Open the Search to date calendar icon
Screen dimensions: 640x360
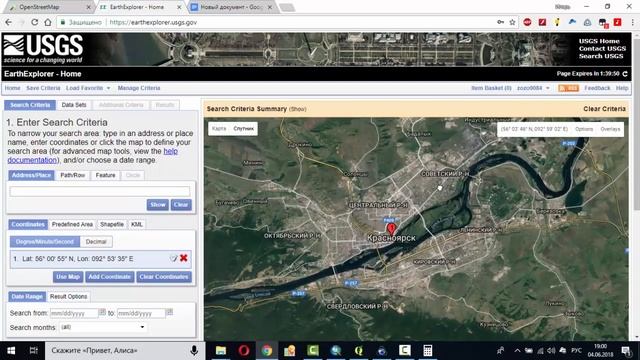coord(169,312)
